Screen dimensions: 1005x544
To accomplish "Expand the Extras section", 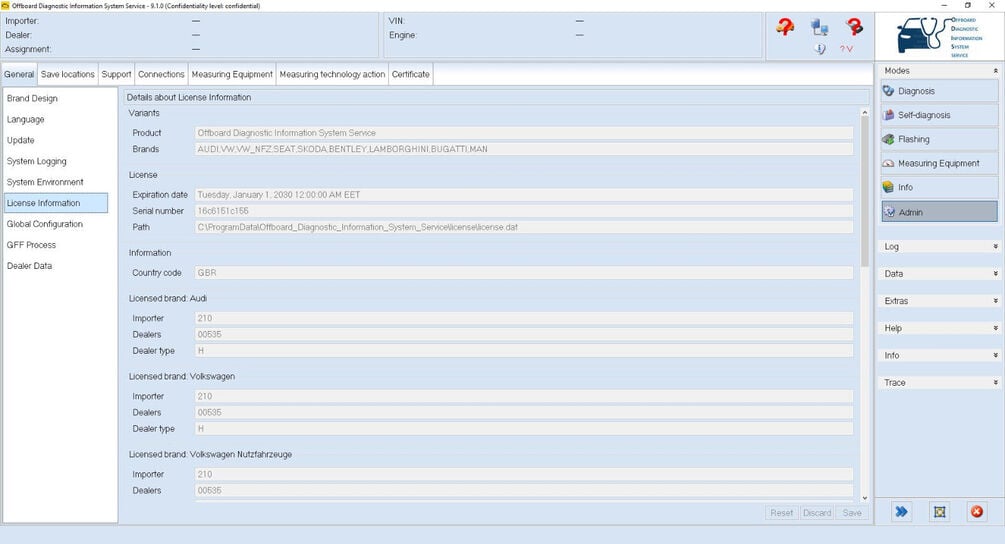I will [940, 301].
